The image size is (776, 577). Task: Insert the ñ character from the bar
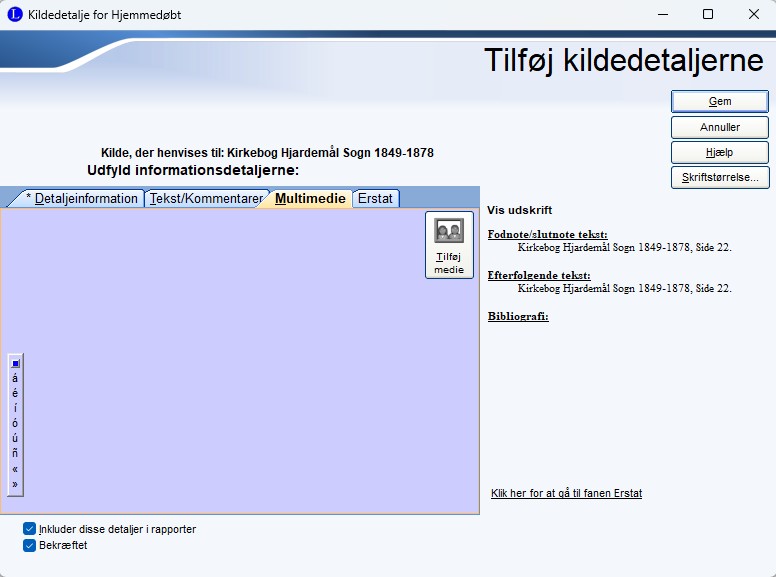15,454
